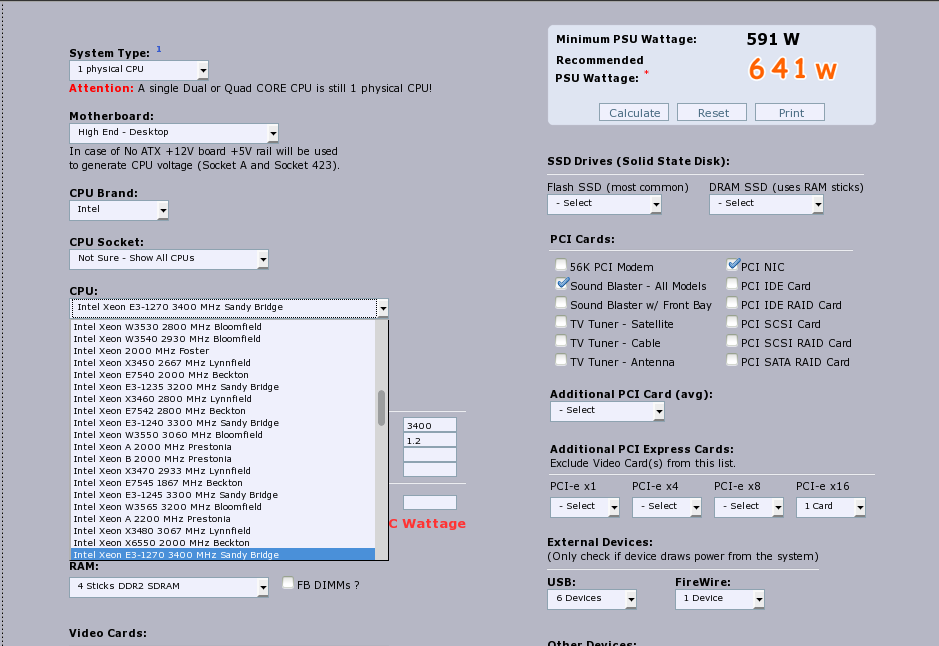Viewport: 939px width, 646px height.
Task: Select Intel Xeon B 2000 MHz Prestonia
Action: pos(223,459)
